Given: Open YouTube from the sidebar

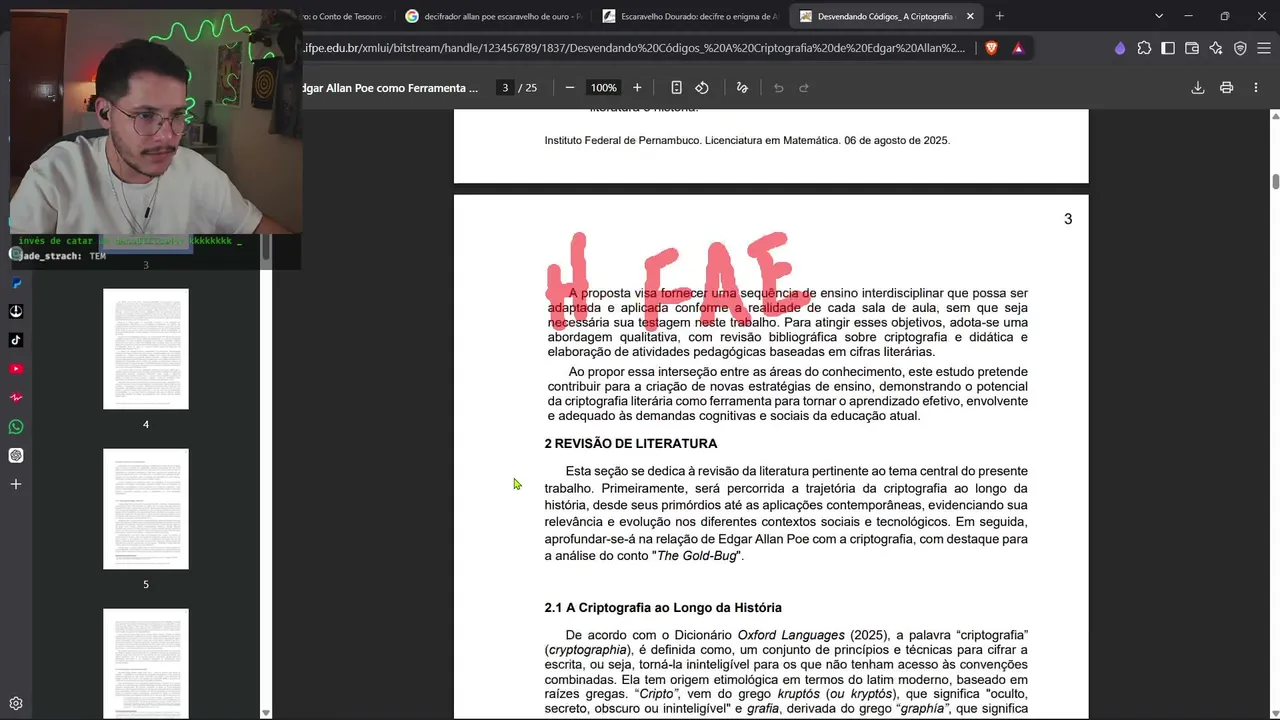Looking at the screenshot, I should (x=16, y=369).
